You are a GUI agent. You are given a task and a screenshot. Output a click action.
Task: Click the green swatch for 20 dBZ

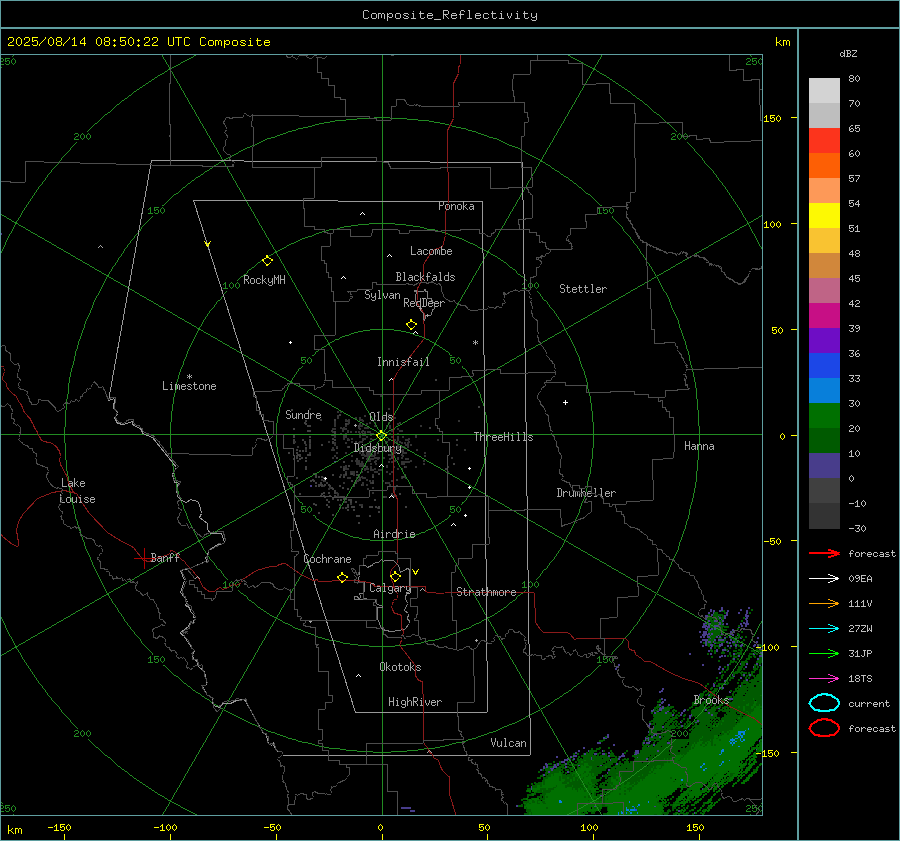824,415
